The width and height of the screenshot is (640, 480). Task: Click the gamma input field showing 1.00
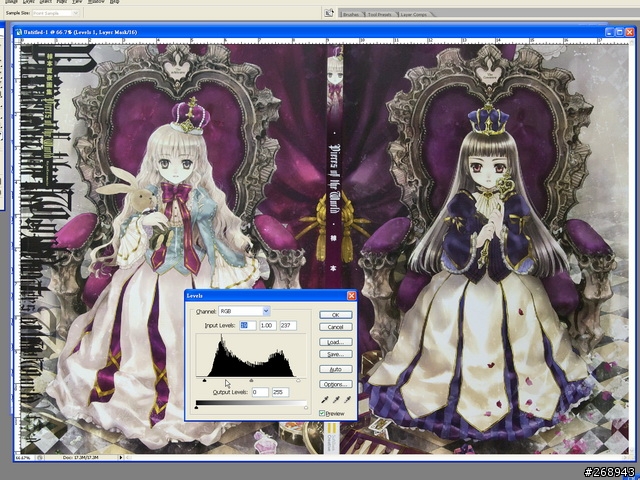click(x=267, y=326)
